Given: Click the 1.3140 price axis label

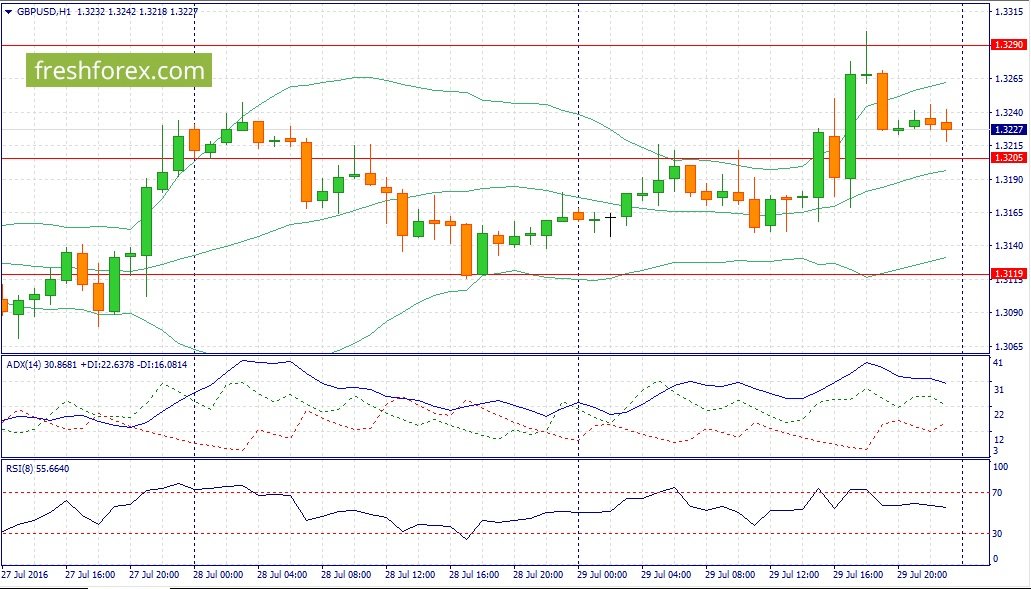Looking at the screenshot, I should pyautogui.click(x=1007, y=246).
